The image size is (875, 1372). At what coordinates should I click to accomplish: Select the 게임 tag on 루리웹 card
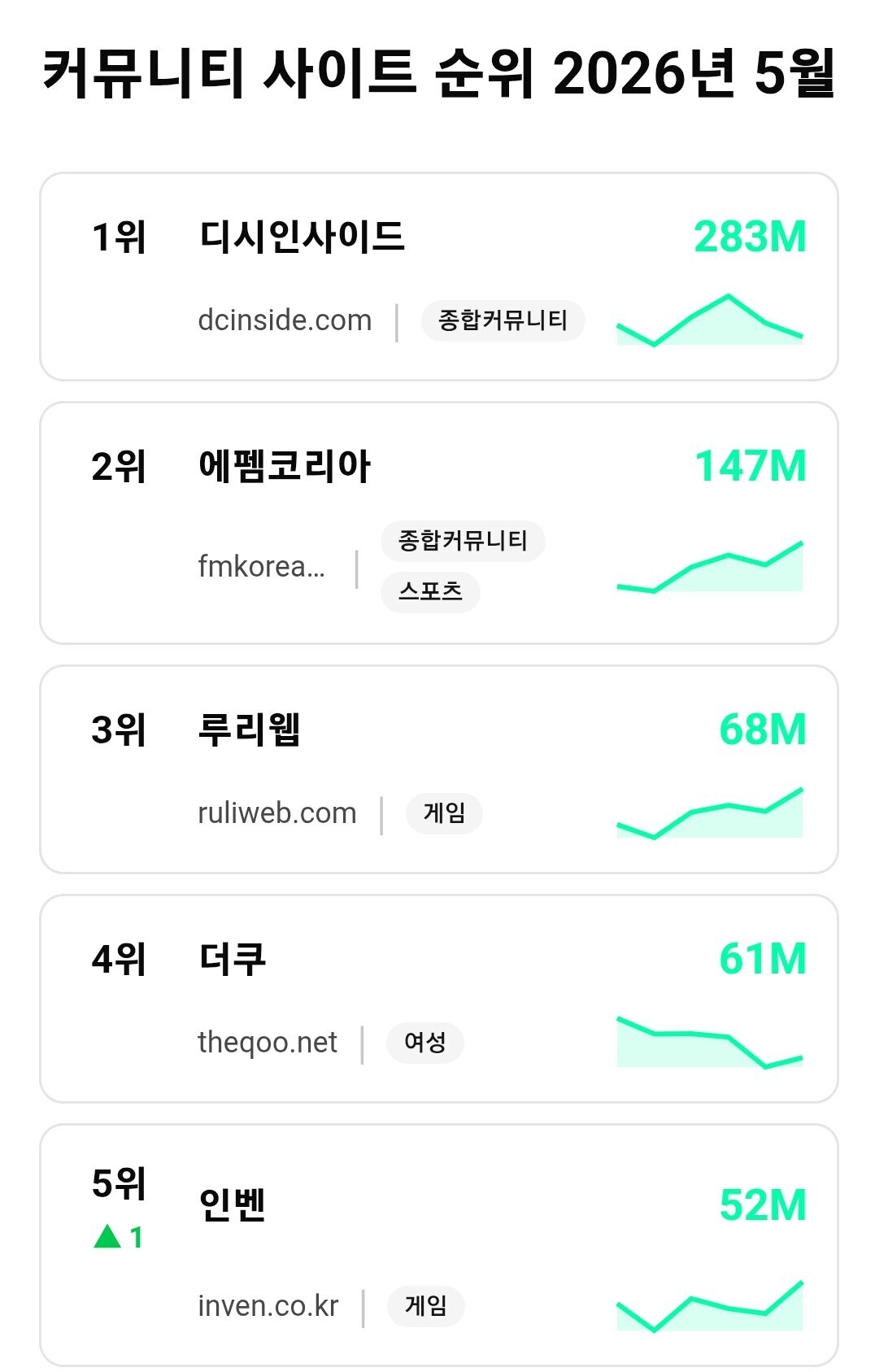(x=444, y=813)
